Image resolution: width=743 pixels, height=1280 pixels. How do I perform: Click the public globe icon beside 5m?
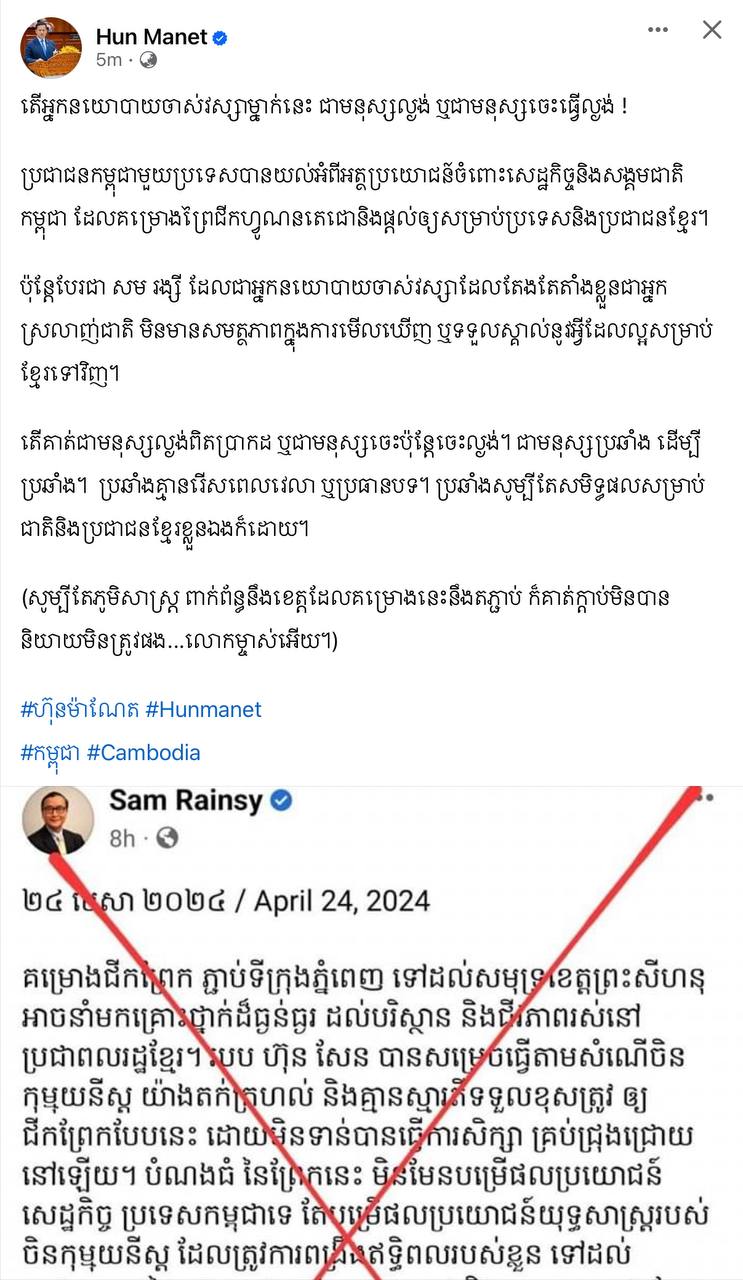(x=148, y=60)
